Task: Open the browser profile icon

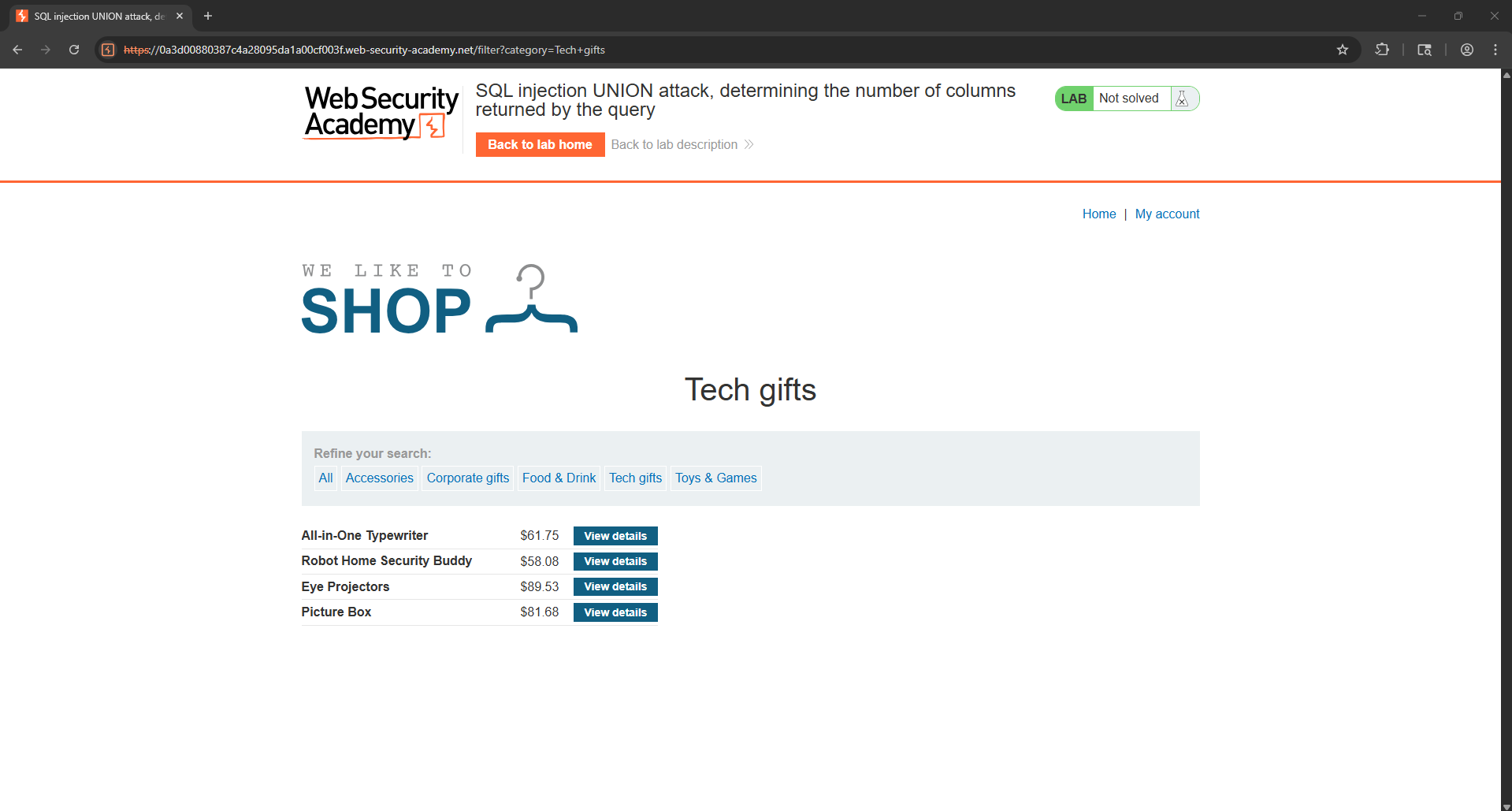Action: pos(1467,50)
